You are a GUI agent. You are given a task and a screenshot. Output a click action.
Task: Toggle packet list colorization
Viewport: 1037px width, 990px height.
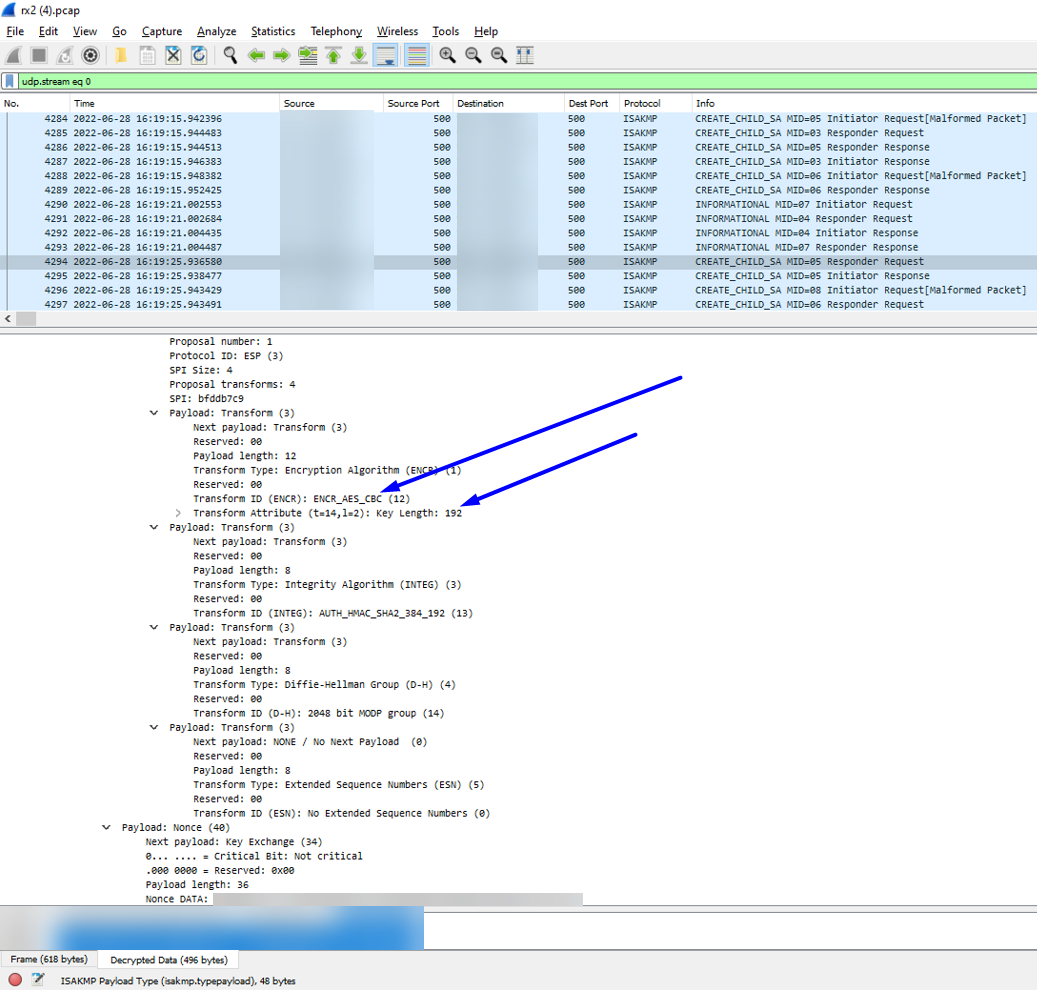[x=416, y=55]
